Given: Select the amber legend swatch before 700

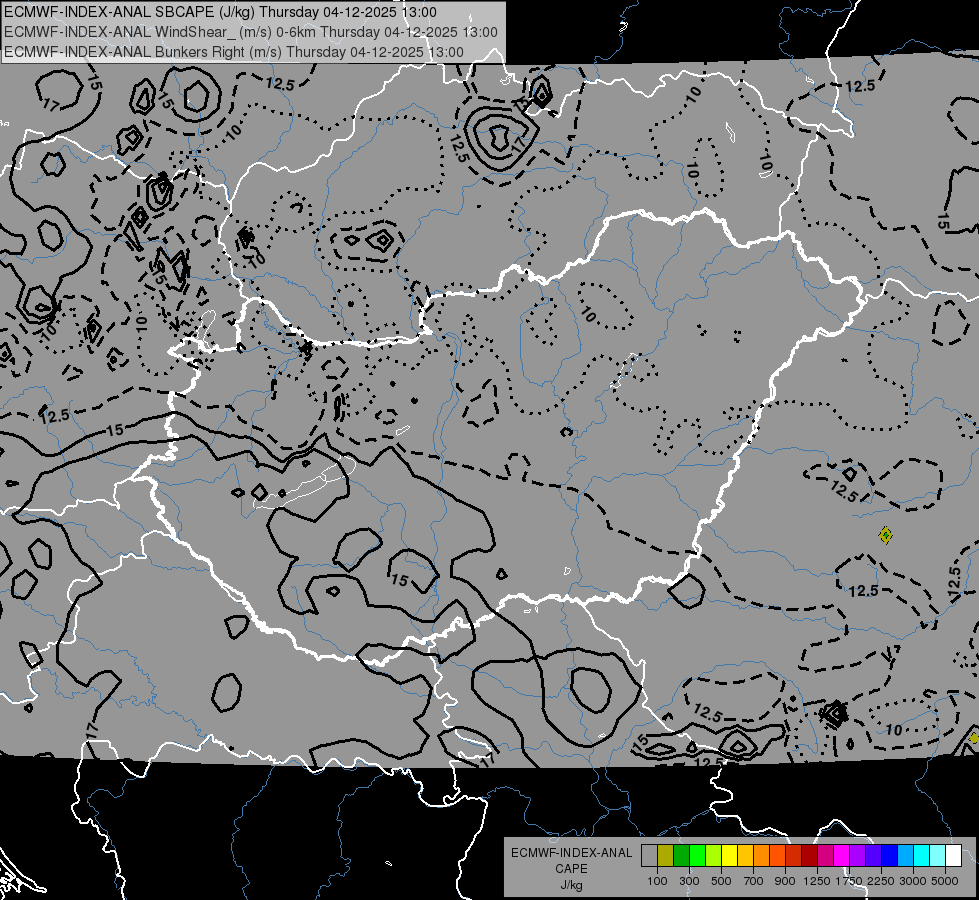Looking at the screenshot, I should point(745,856).
